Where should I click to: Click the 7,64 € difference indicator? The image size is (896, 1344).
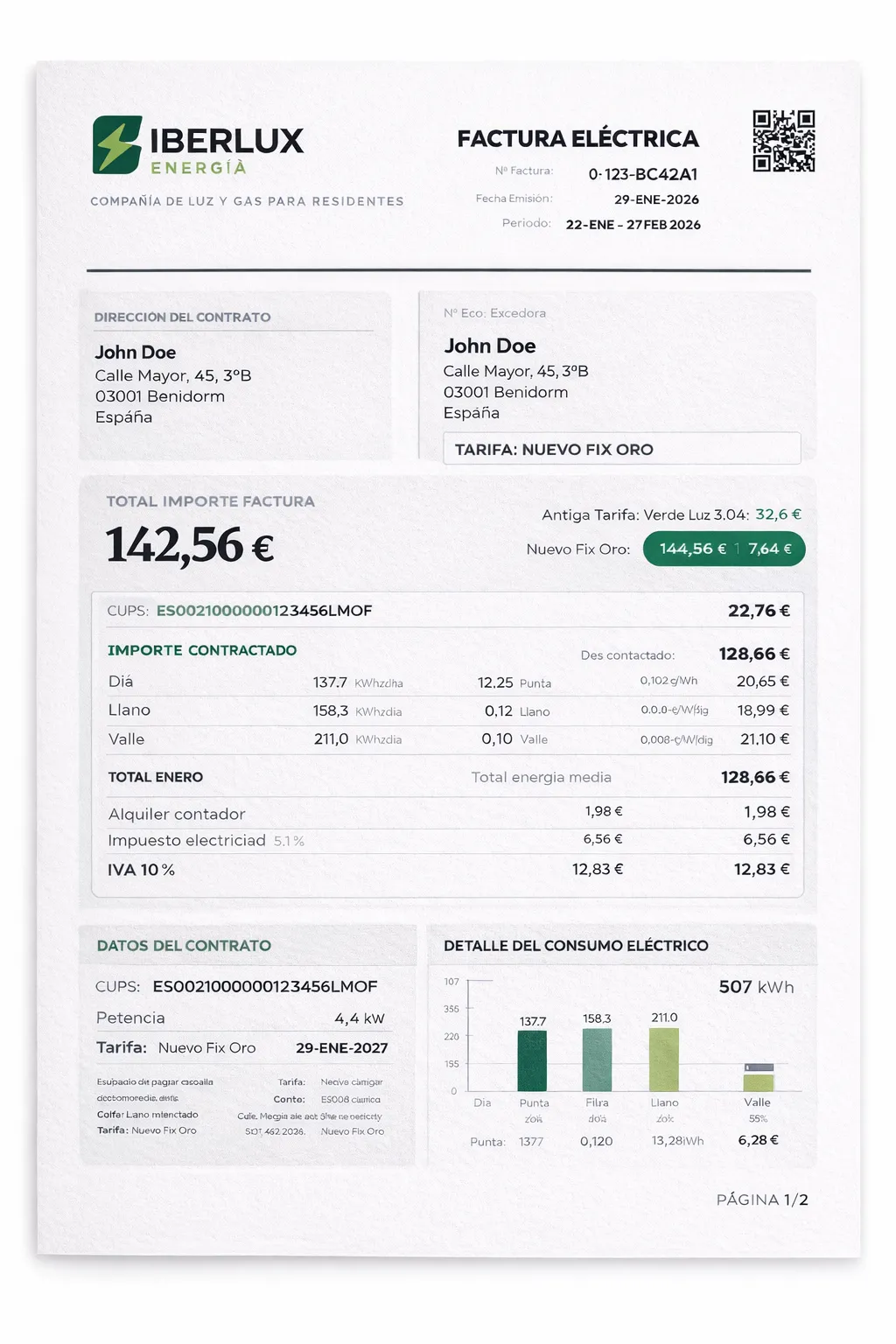tap(772, 549)
